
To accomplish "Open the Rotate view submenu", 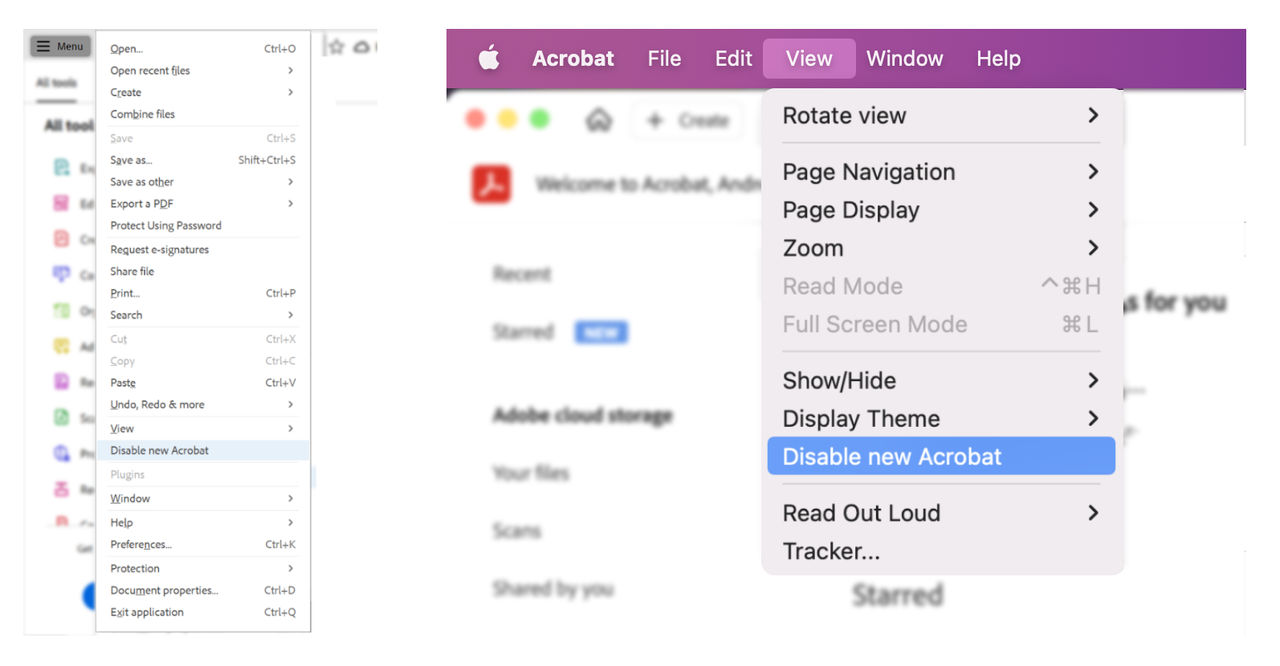I will point(940,115).
